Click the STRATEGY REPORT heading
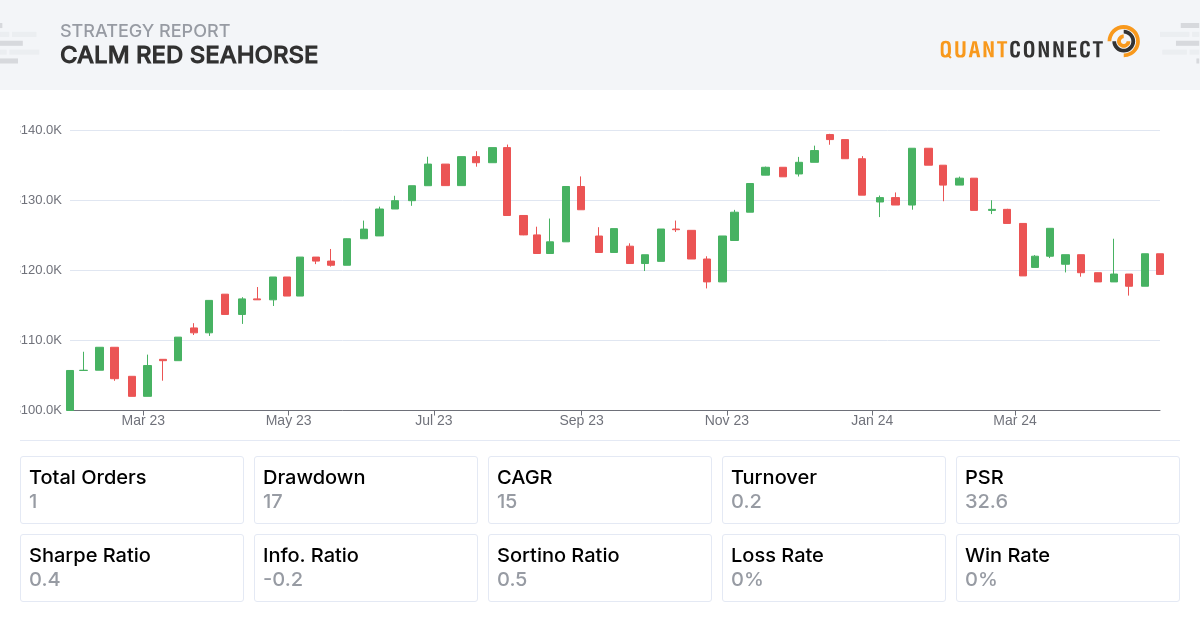This screenshot has height=632, width=1200. point(145,31)
